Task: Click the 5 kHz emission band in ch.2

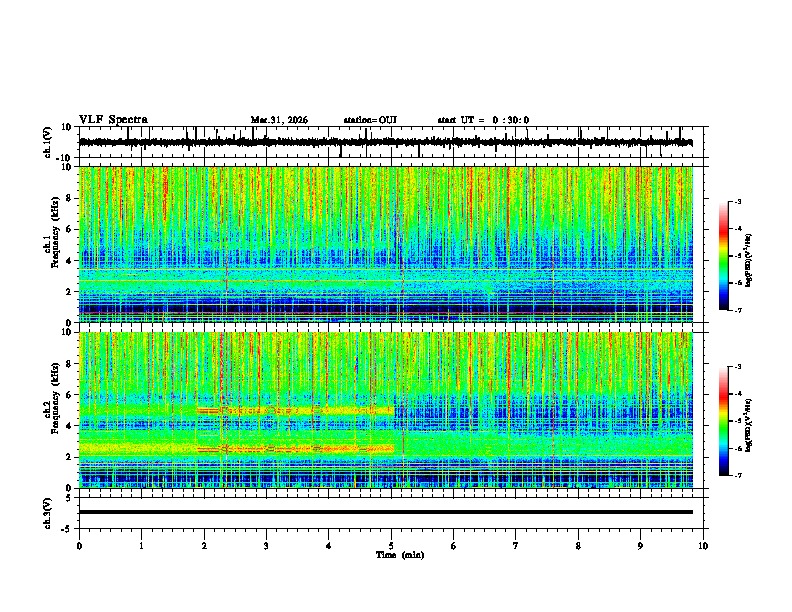Action: tap(295, 411)
